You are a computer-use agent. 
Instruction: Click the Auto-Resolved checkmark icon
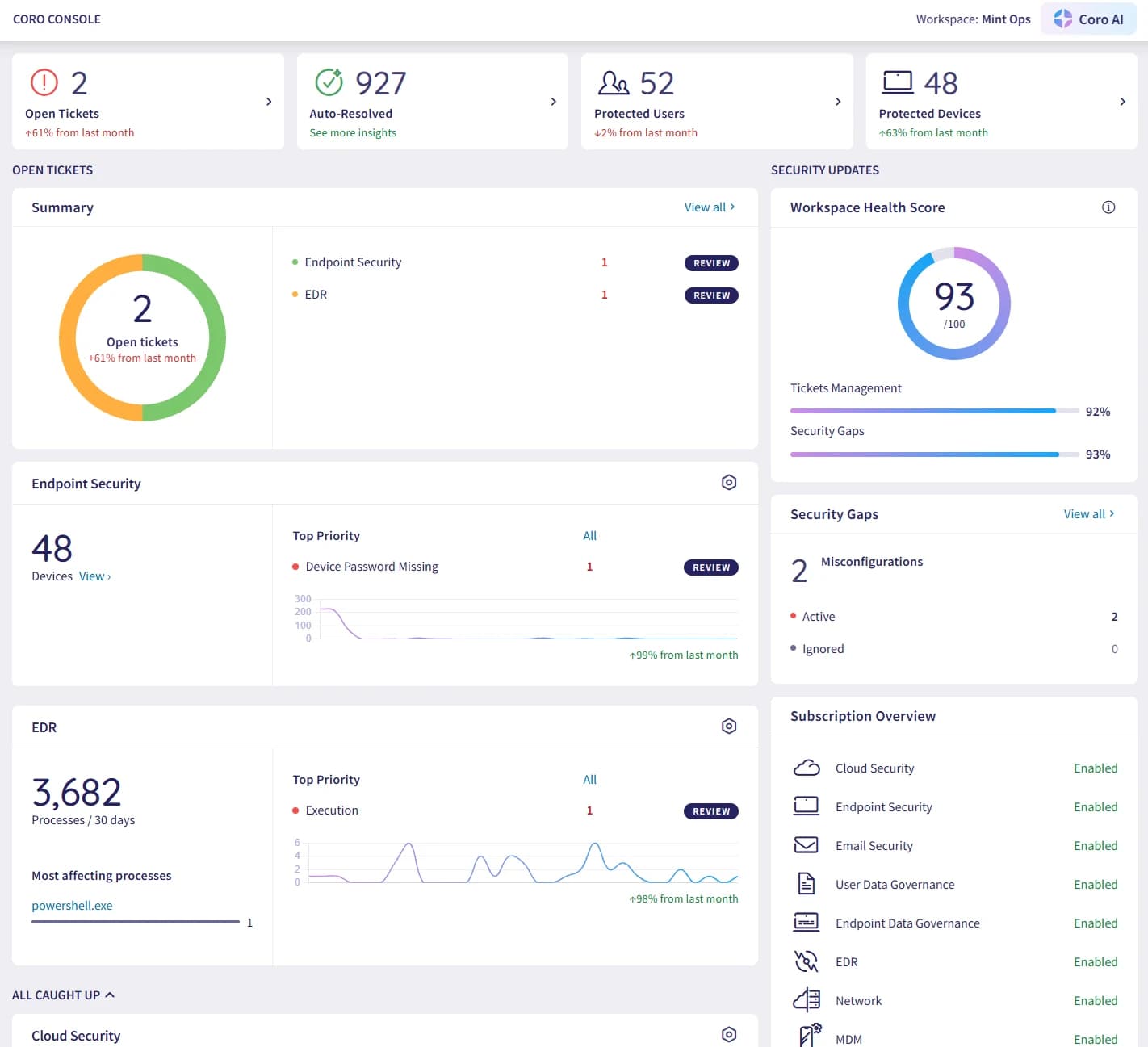pos(329,82)
